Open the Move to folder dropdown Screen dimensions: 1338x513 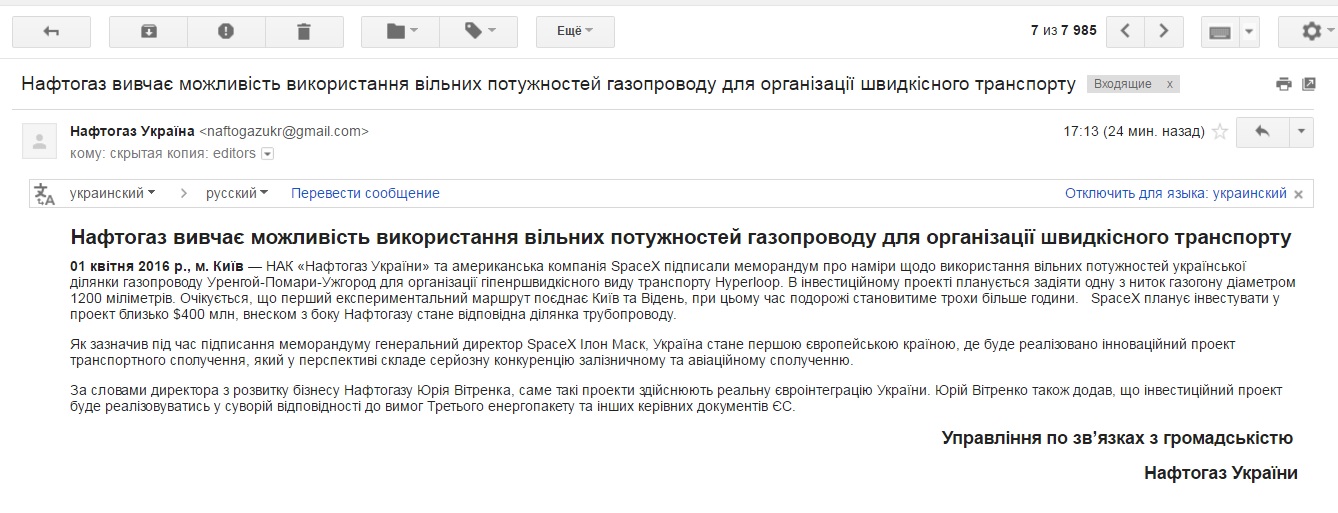tap(400, 31)
